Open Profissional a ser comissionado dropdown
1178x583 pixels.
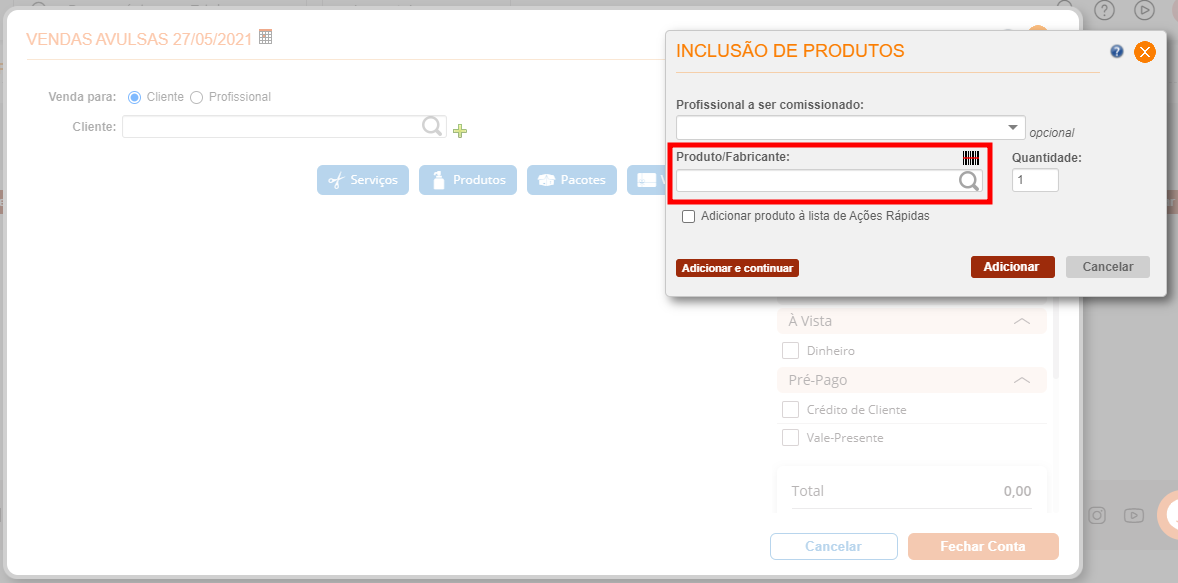tap(850, 127)
